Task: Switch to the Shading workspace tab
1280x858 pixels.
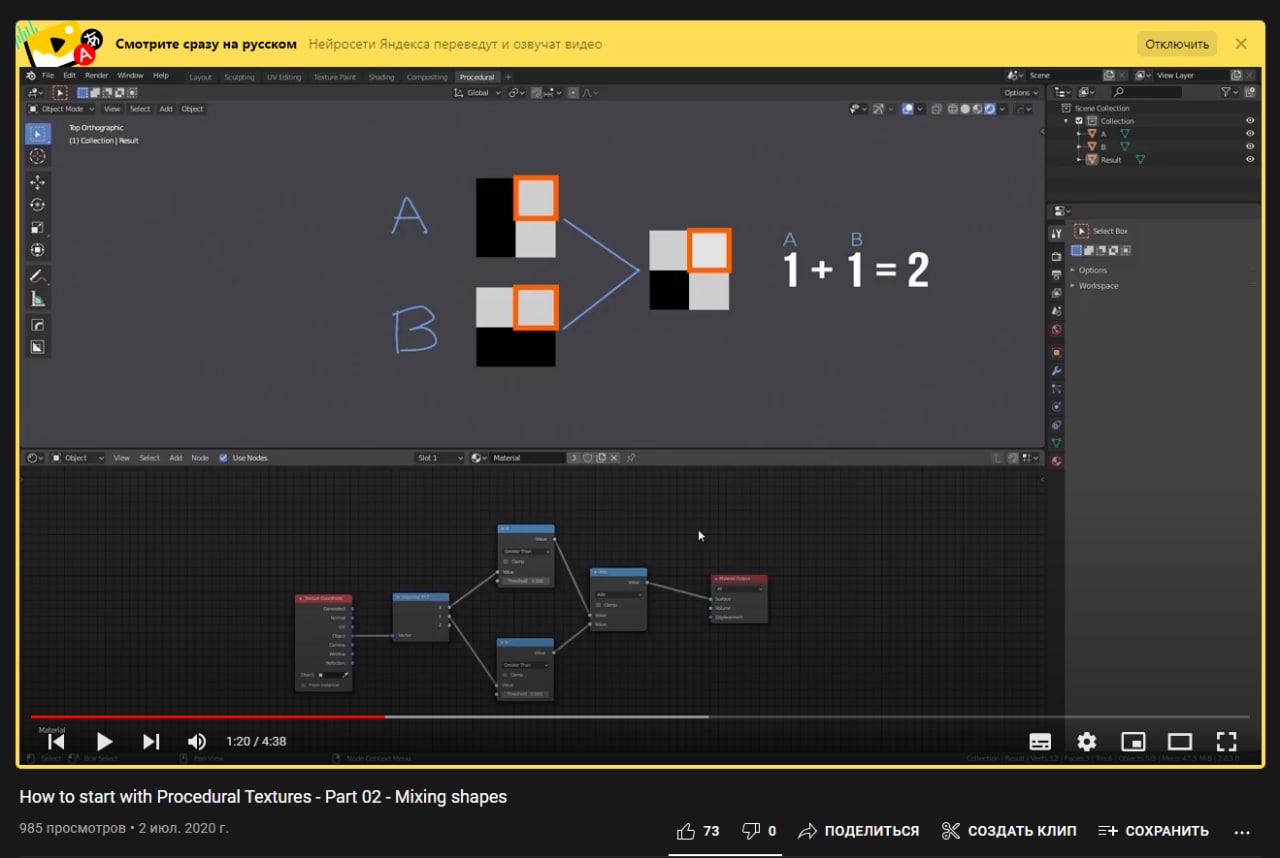Action: pos(381,77)
